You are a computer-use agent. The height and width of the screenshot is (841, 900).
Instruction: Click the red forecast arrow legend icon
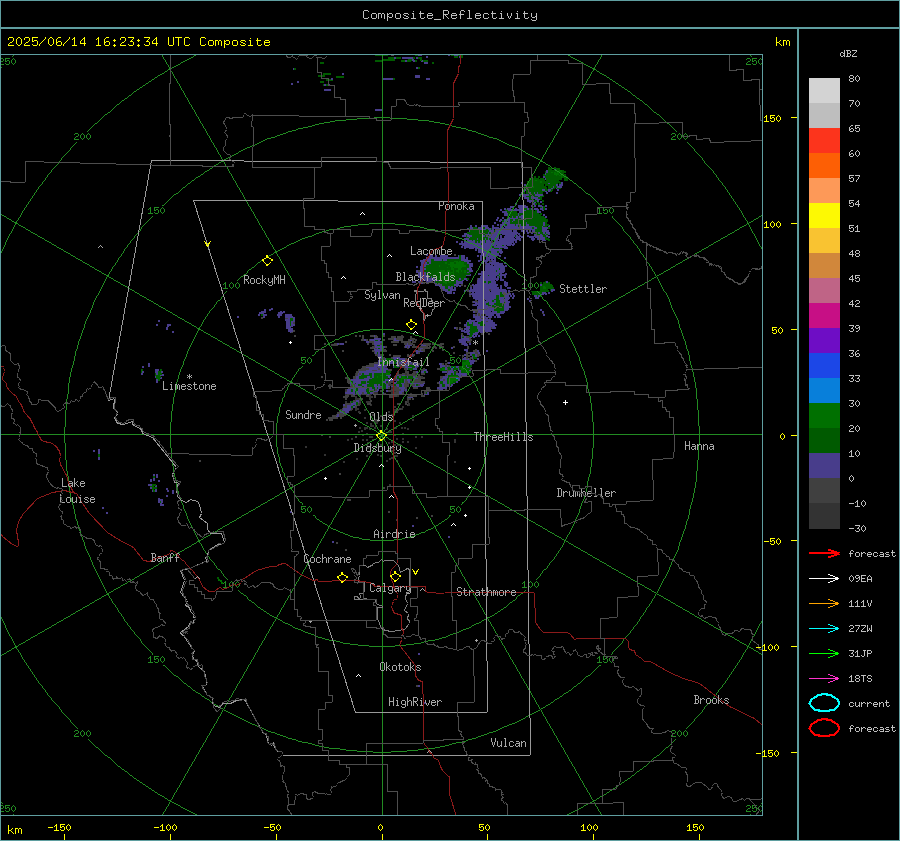(x=824, y=553)
